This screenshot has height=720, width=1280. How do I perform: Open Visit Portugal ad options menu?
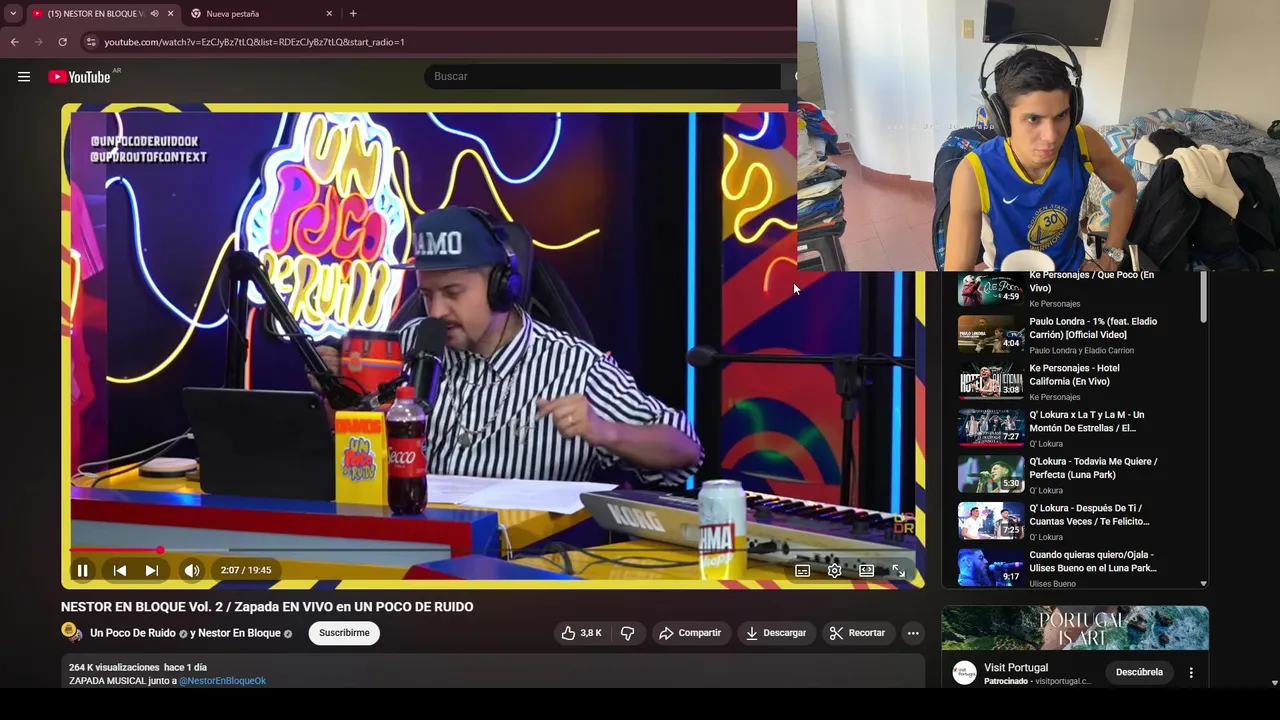[x=1191, y=673]
